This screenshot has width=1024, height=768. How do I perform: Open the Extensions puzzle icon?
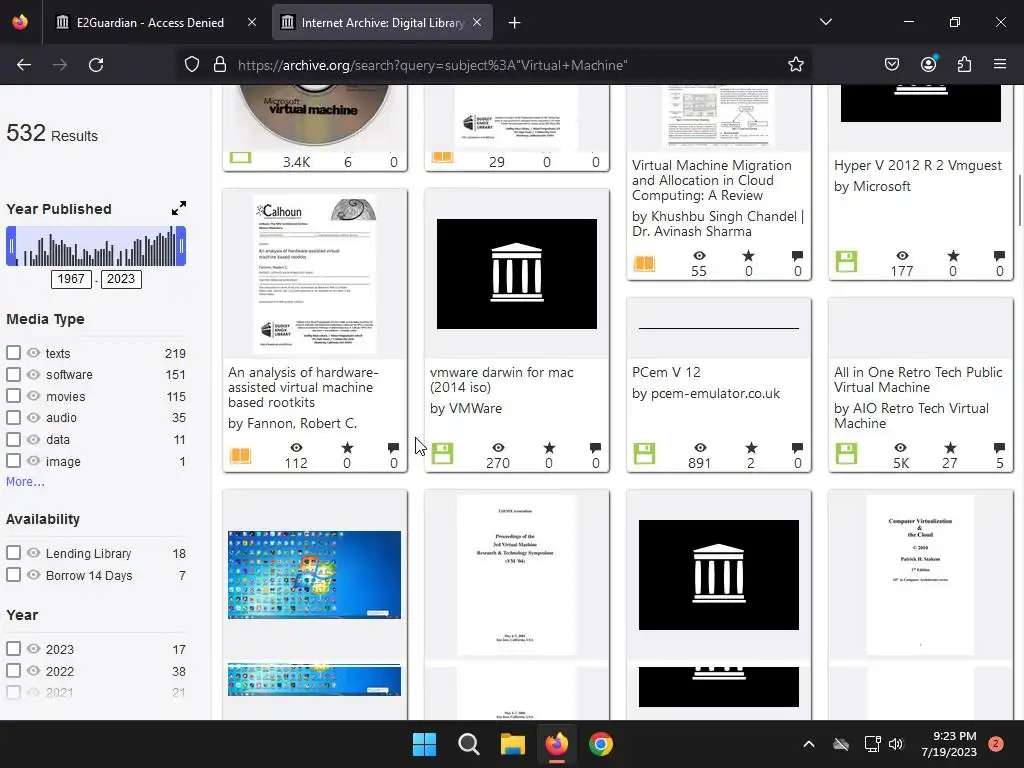pyautogui.click(x=964, y=65)
